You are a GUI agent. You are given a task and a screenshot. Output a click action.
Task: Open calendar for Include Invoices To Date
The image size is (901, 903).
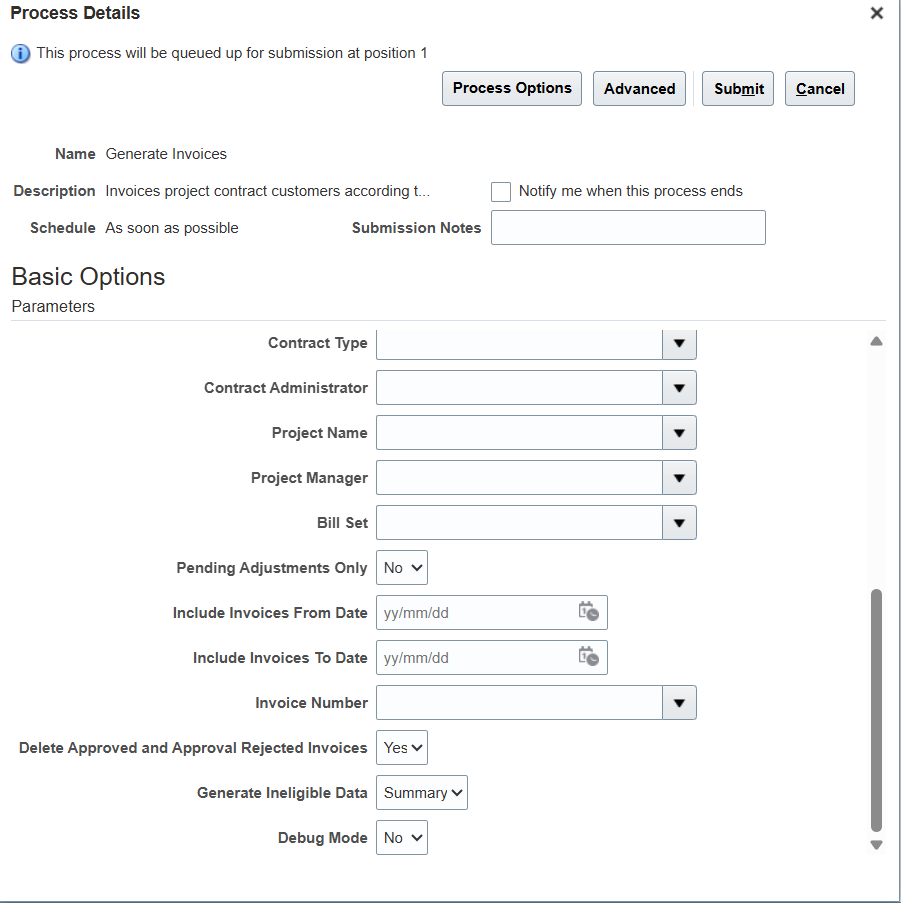coord(588,657)
